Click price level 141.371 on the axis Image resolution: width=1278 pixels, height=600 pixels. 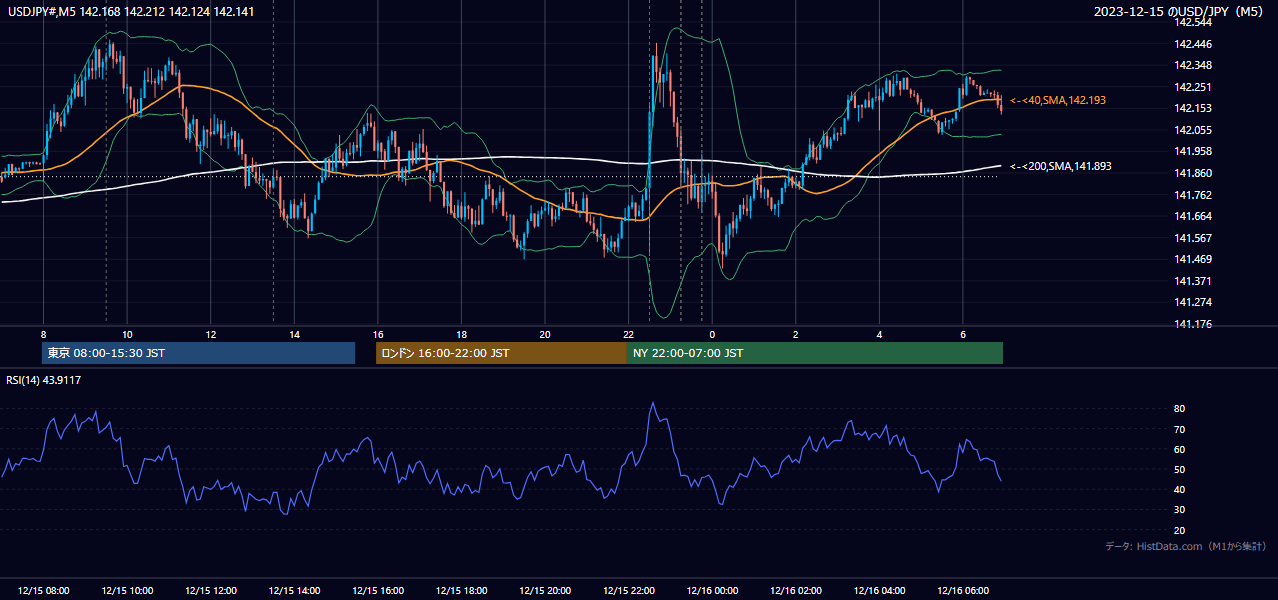(1193, 281)
